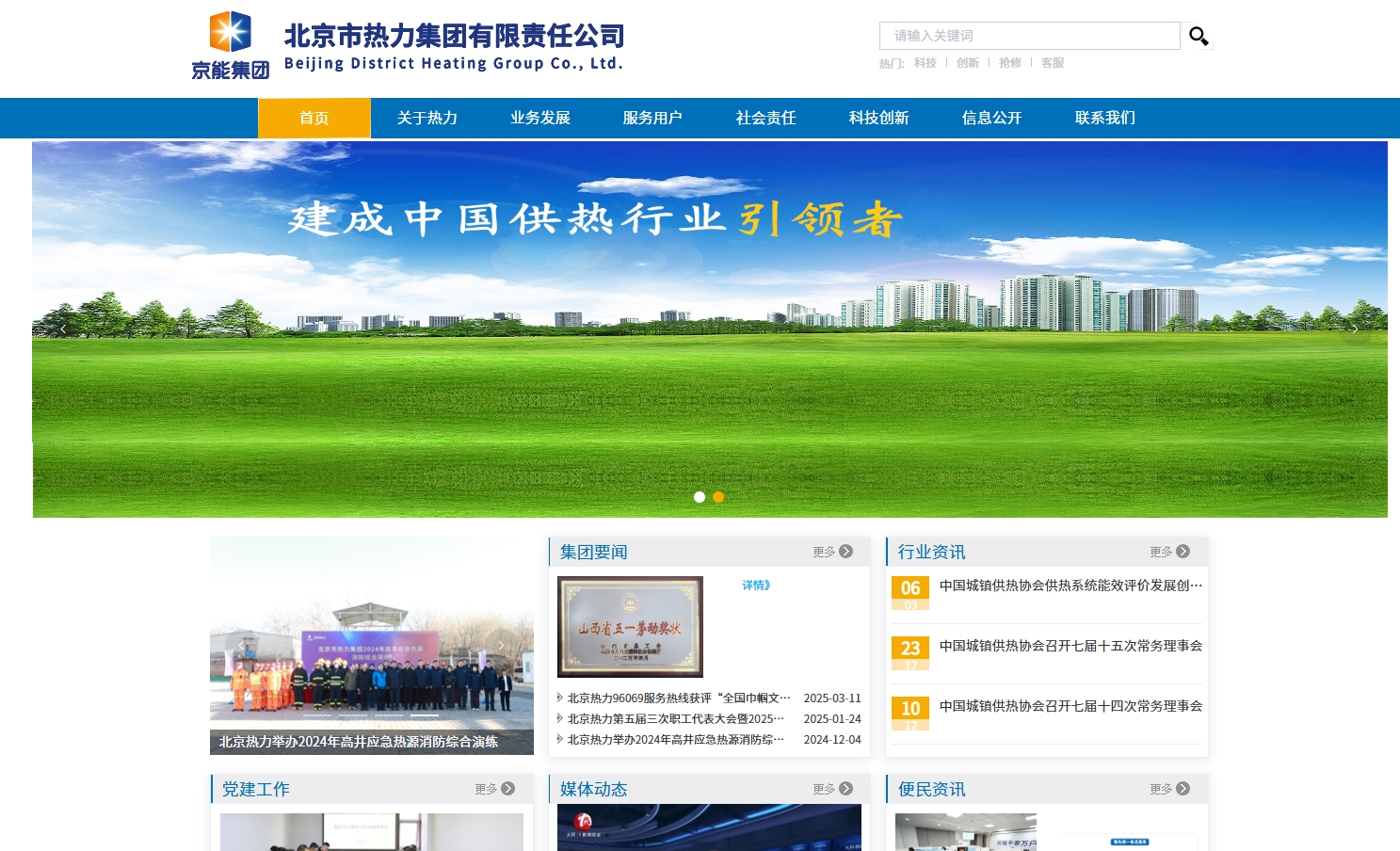Next photo arrow in news slideshow
The image size is (1400, 851).
click(501, 646)
